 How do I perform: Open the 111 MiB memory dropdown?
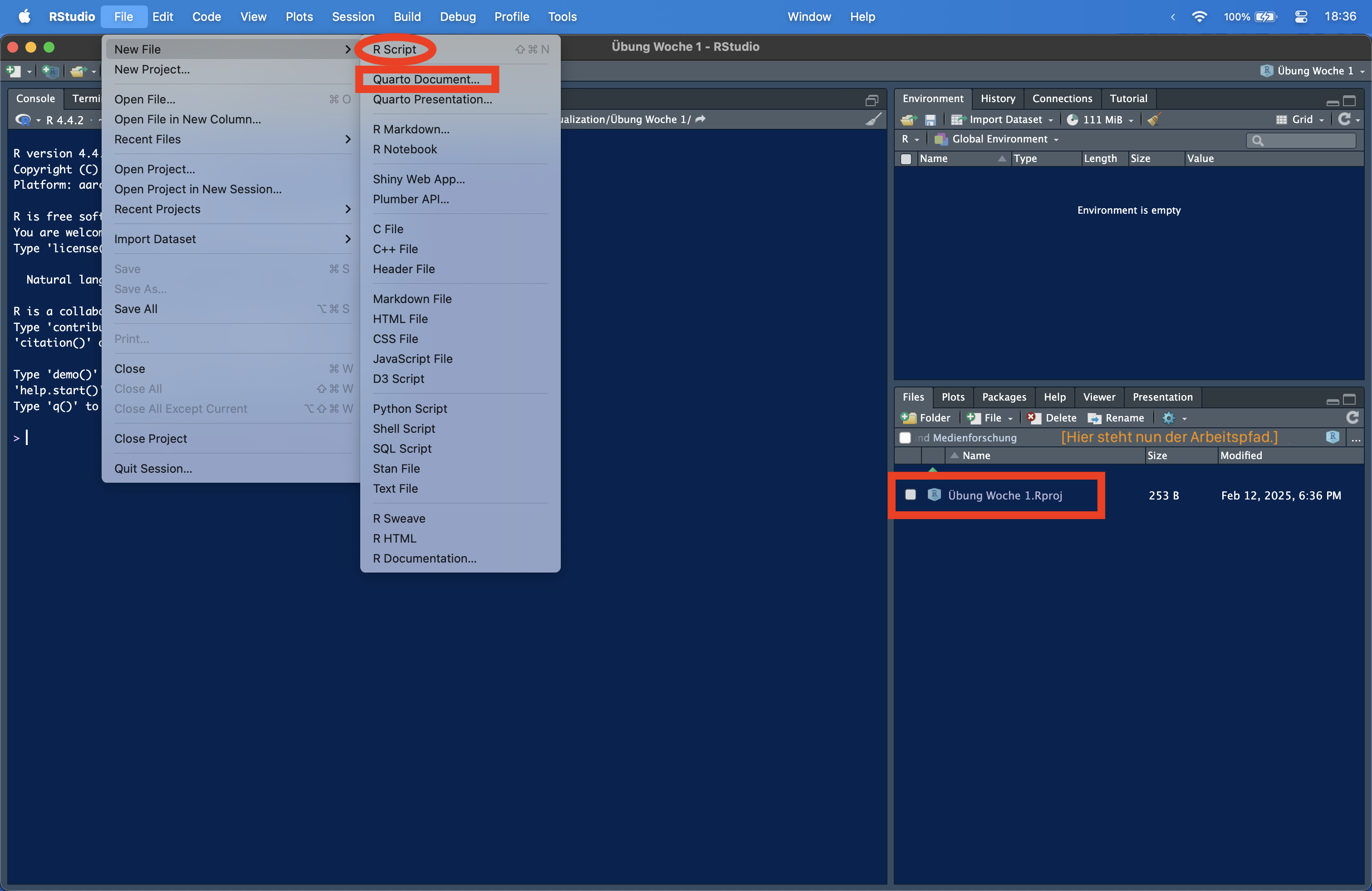tap(1131, 121)
